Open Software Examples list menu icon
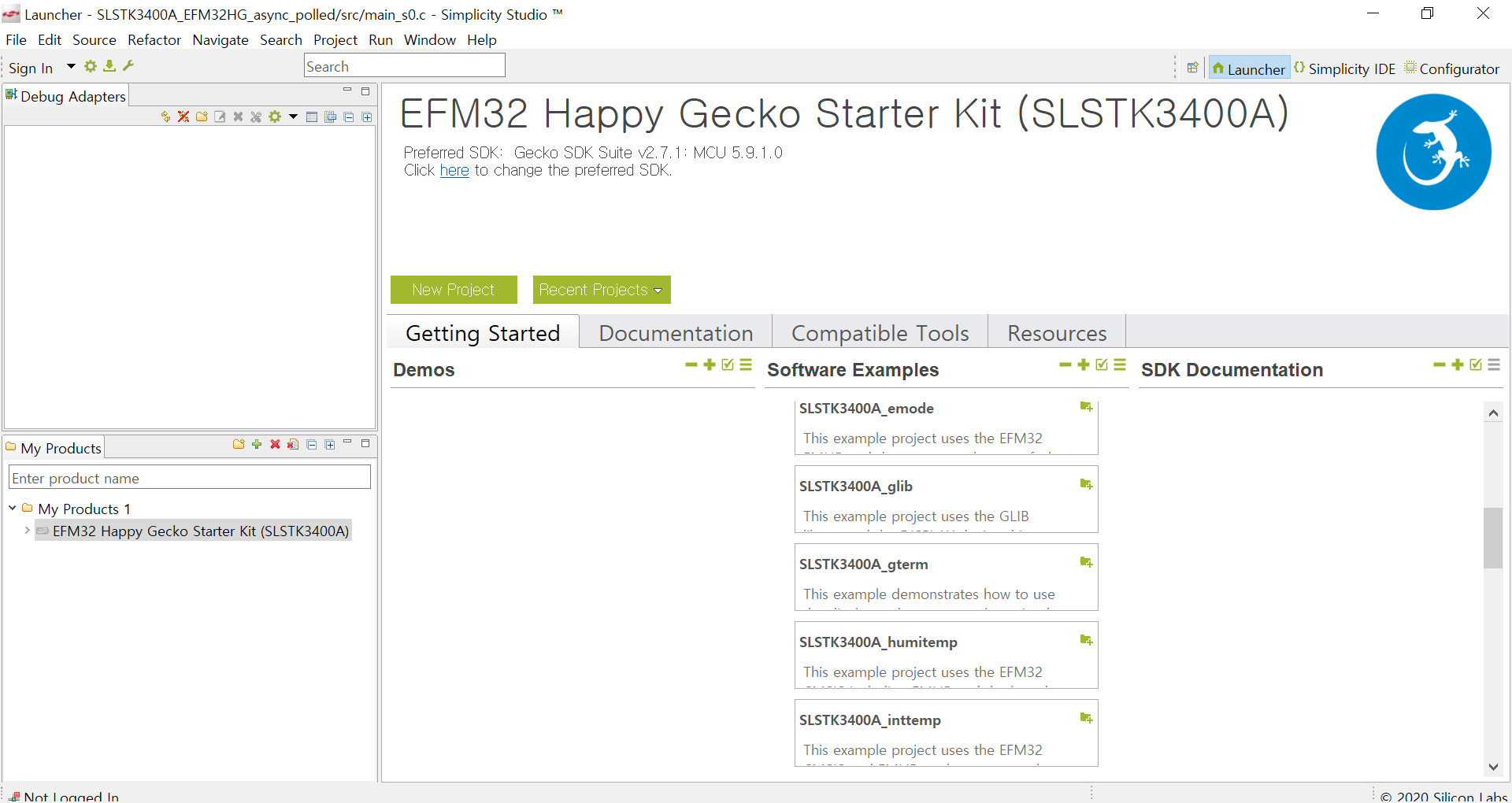Image resolution: width=1512 pixels, height=803 pixels. (1120, 364)
